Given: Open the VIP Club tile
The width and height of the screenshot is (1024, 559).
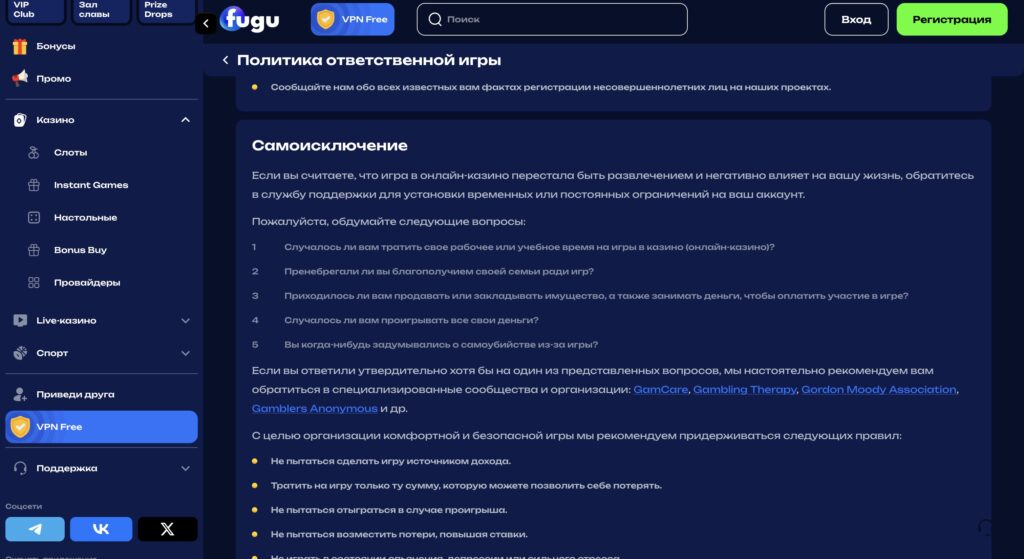Looking at the screenshot, I should [35, 10].
